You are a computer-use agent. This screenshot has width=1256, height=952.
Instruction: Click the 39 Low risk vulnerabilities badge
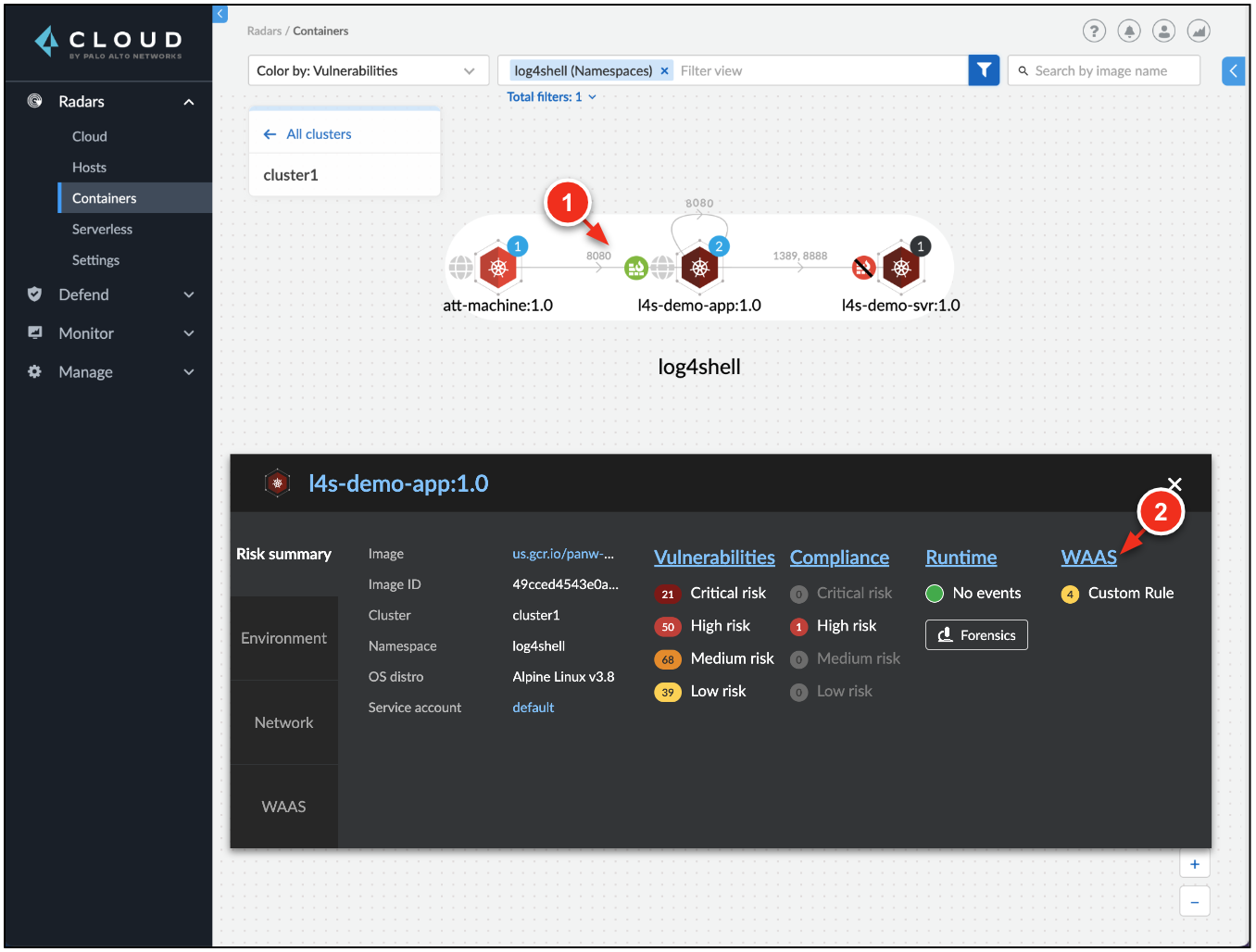pos(667,692)
